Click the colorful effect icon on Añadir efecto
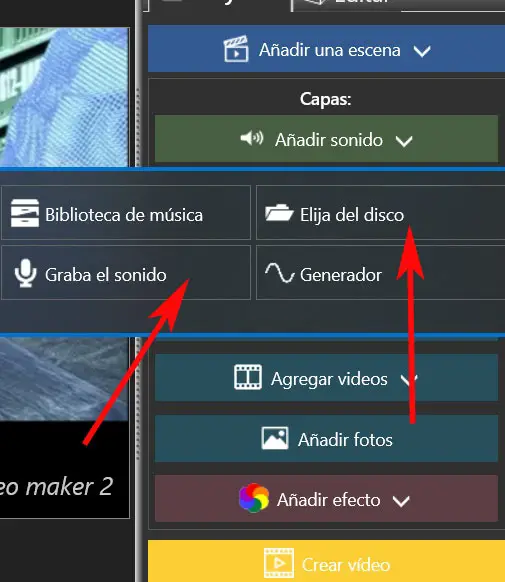 (x=254, y=498)
